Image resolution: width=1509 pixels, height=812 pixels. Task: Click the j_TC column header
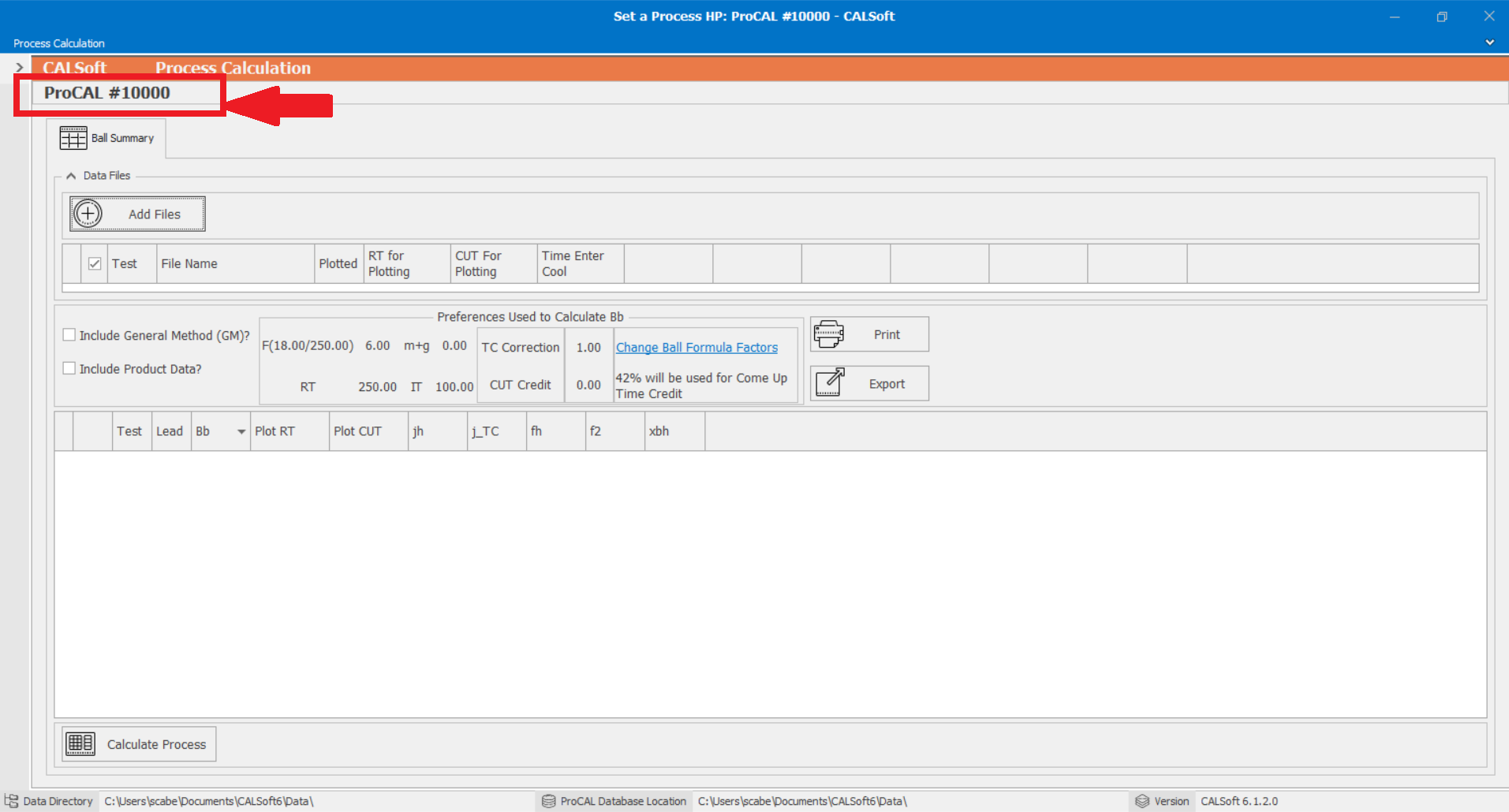(497, 431)
